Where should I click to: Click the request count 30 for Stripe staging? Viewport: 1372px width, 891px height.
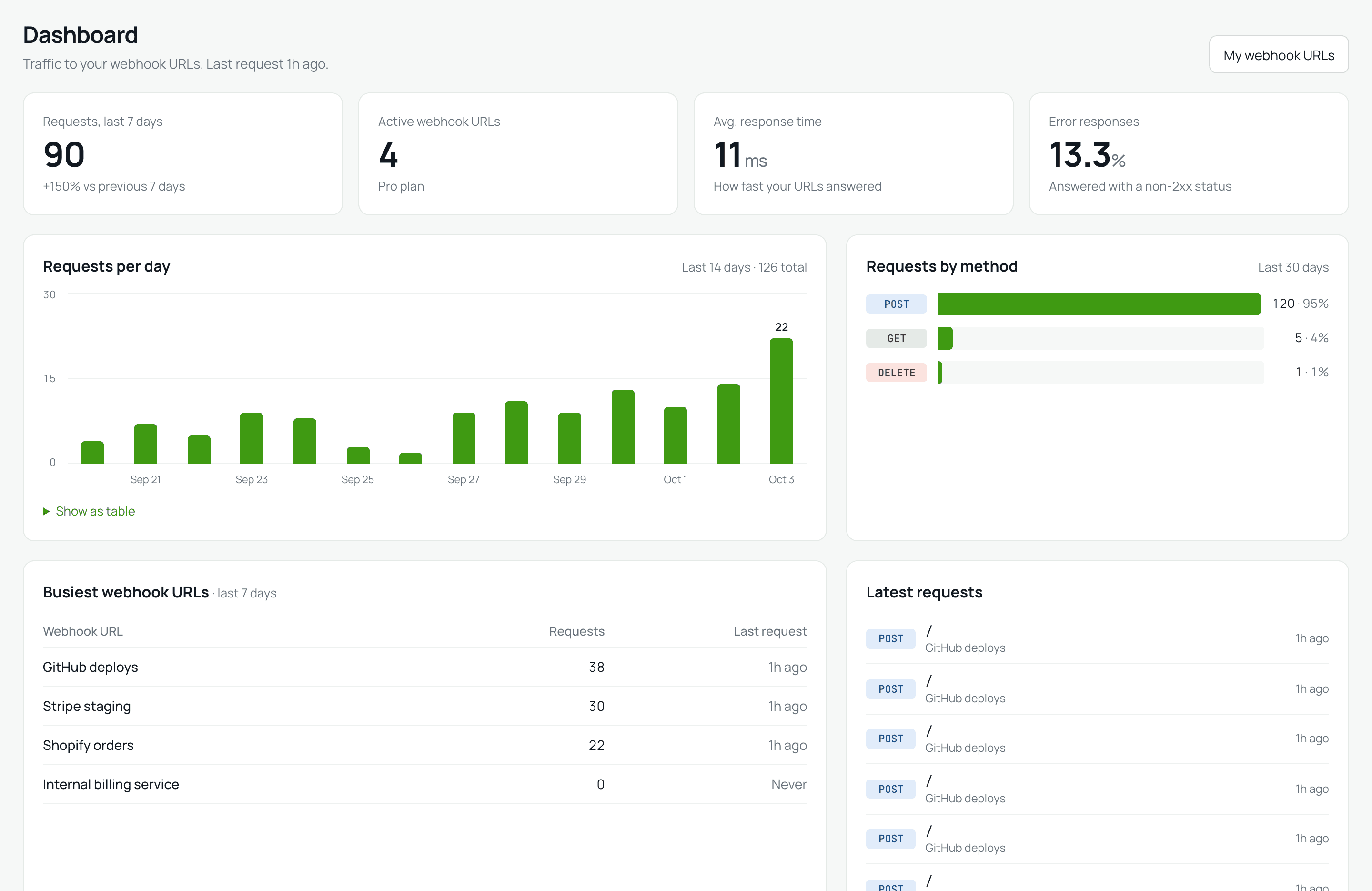point(596,707)
